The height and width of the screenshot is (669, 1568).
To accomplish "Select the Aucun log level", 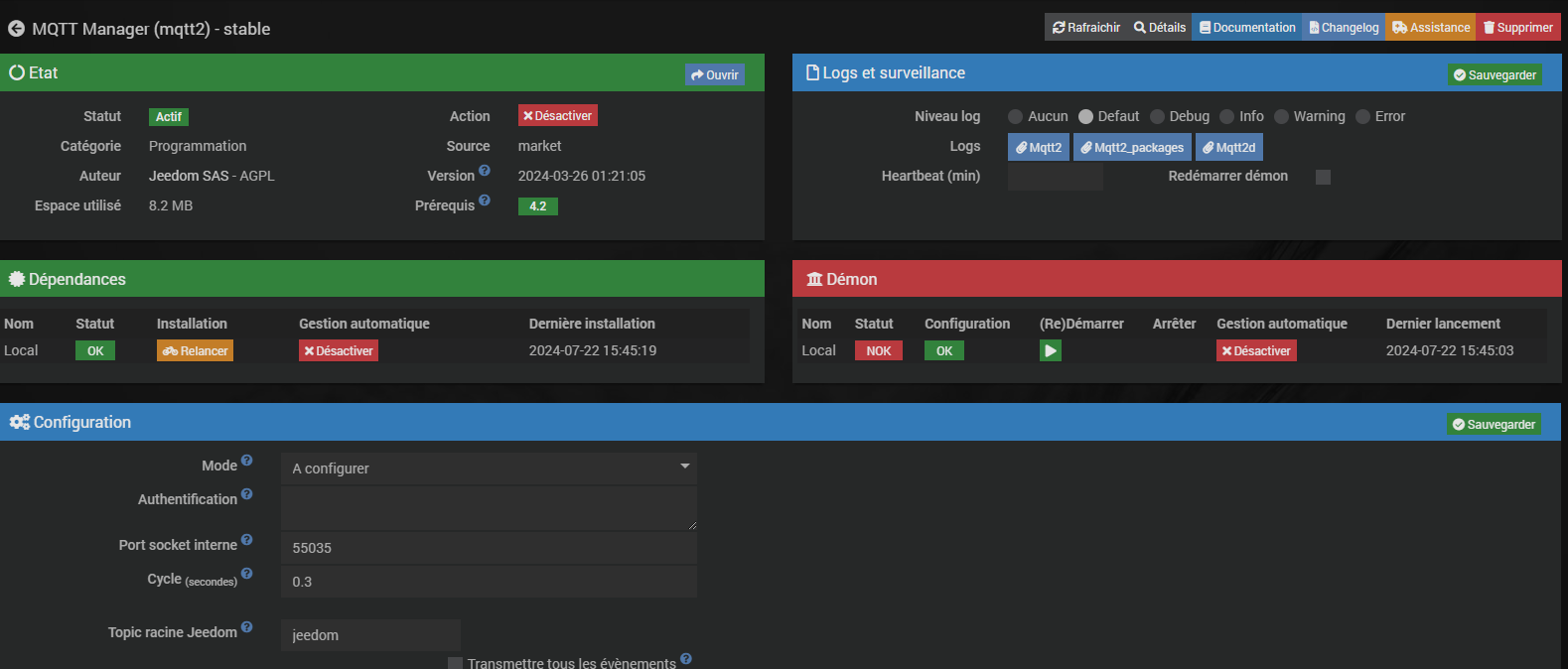I will [1015, 117].
